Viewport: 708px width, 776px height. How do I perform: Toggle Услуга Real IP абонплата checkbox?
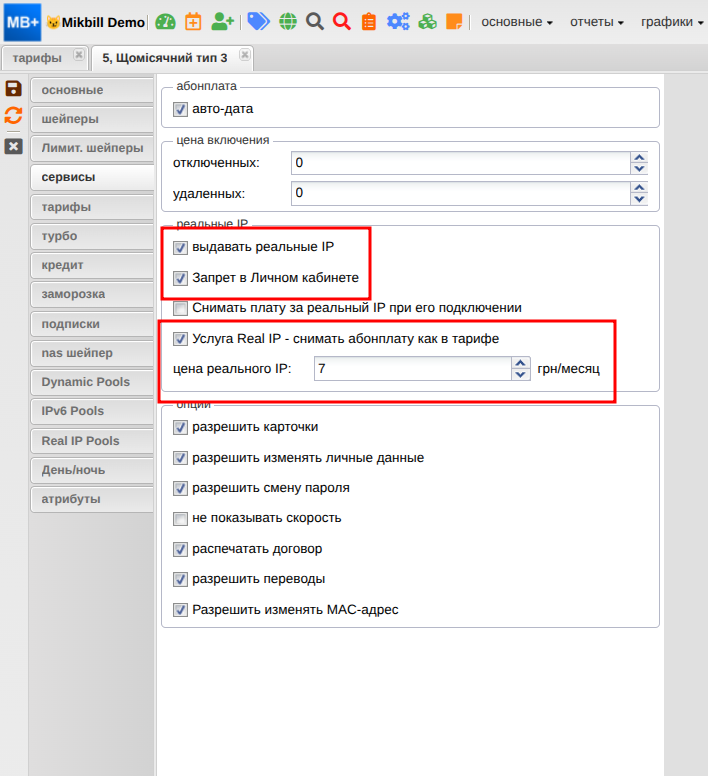pos(180,339)
